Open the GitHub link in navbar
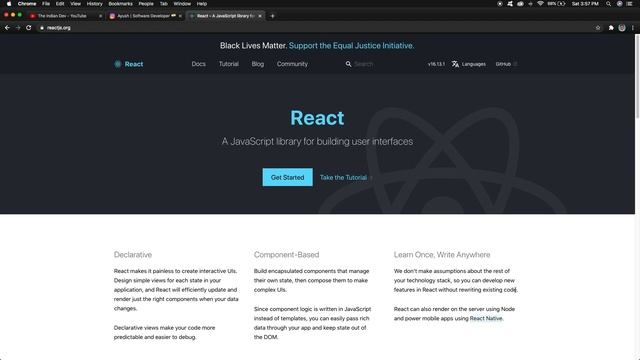 (506, 64)
